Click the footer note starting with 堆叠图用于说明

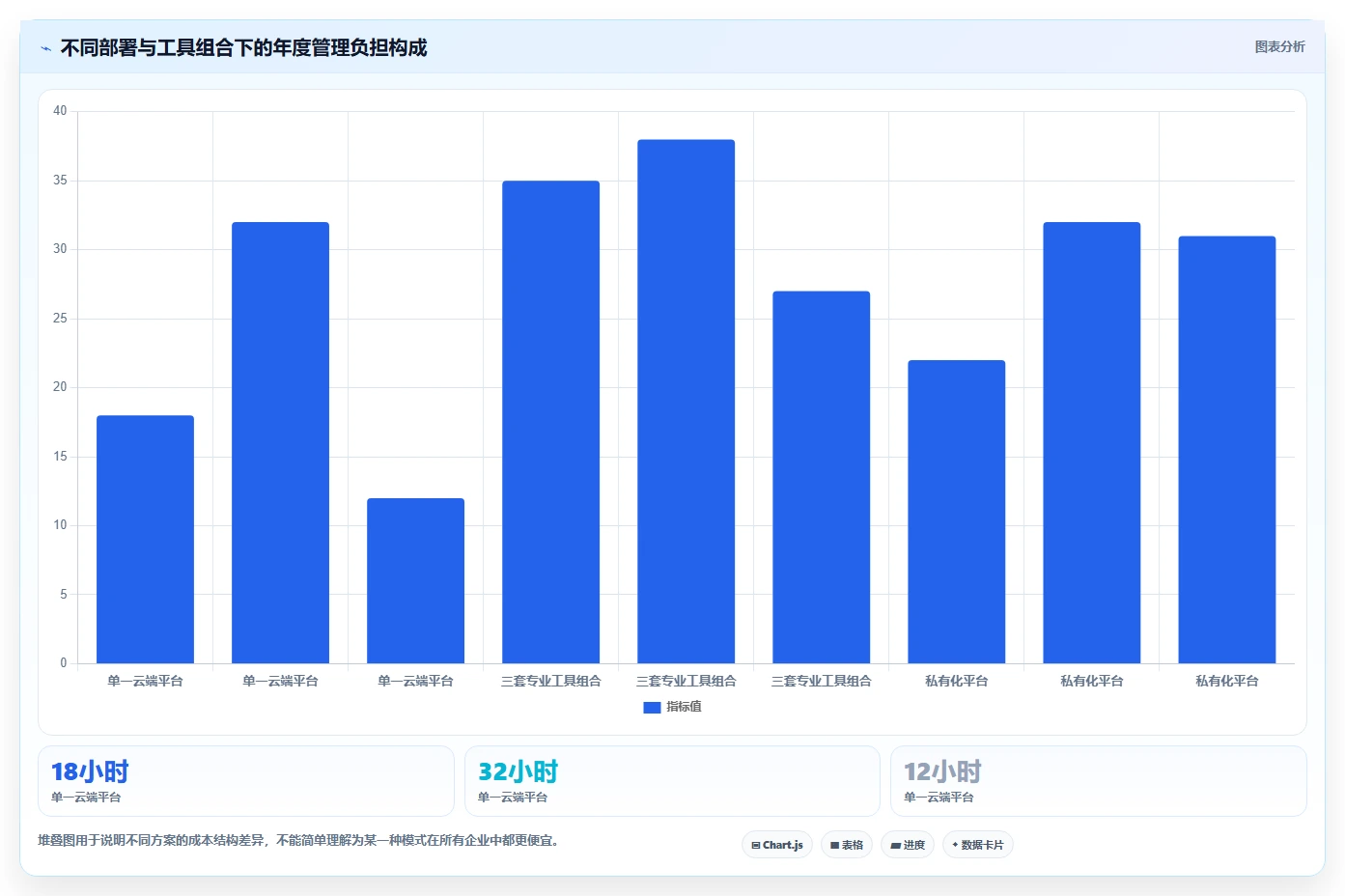pos(298,841)
